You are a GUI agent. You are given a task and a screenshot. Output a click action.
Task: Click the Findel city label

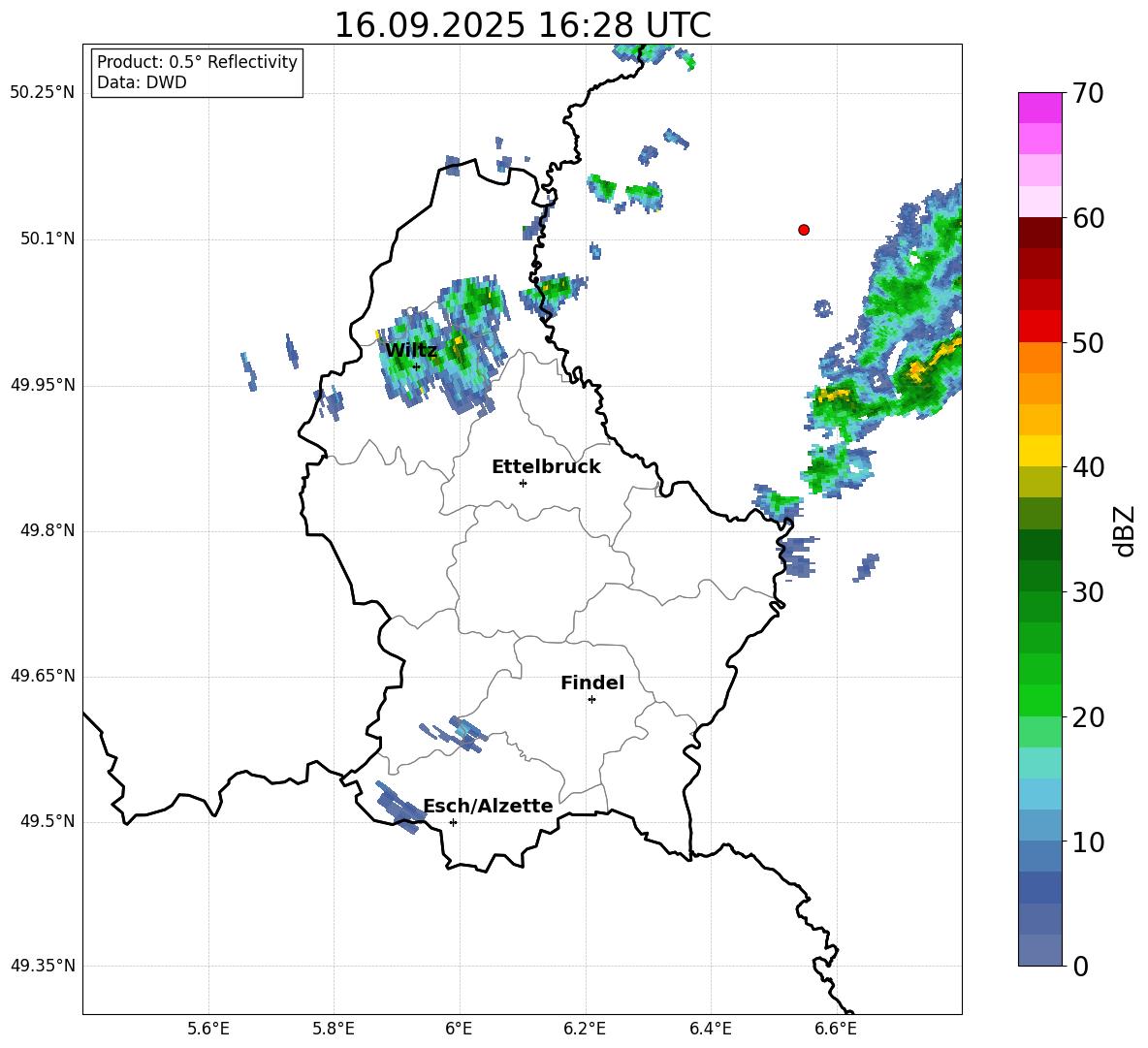pos(592,683)
